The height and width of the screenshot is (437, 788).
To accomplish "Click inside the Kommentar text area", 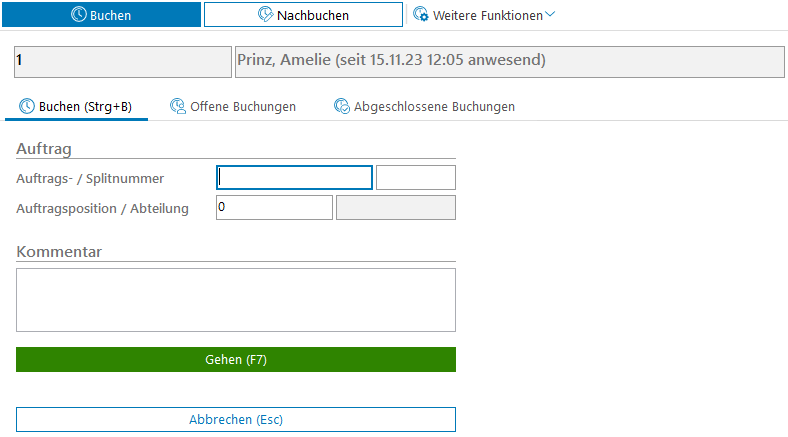I will (x=236, y=299).
